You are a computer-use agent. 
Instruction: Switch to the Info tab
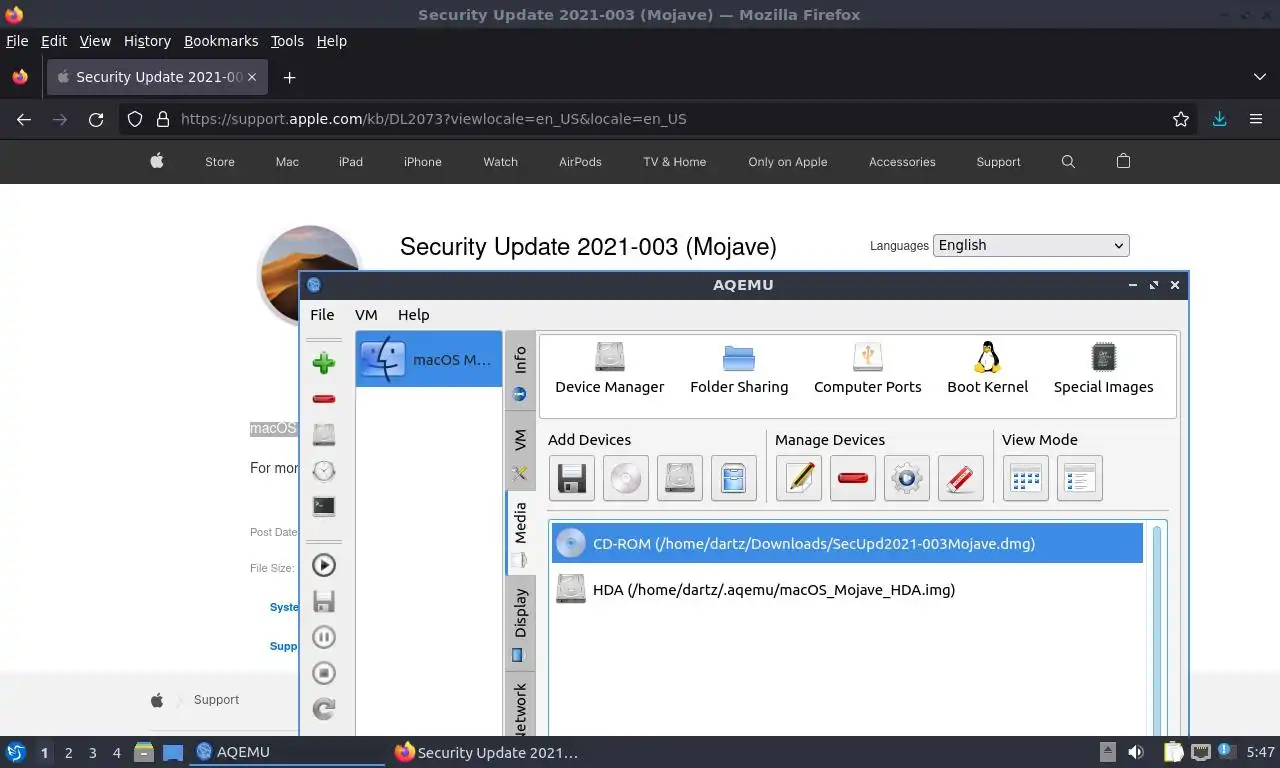click(520, 372)
